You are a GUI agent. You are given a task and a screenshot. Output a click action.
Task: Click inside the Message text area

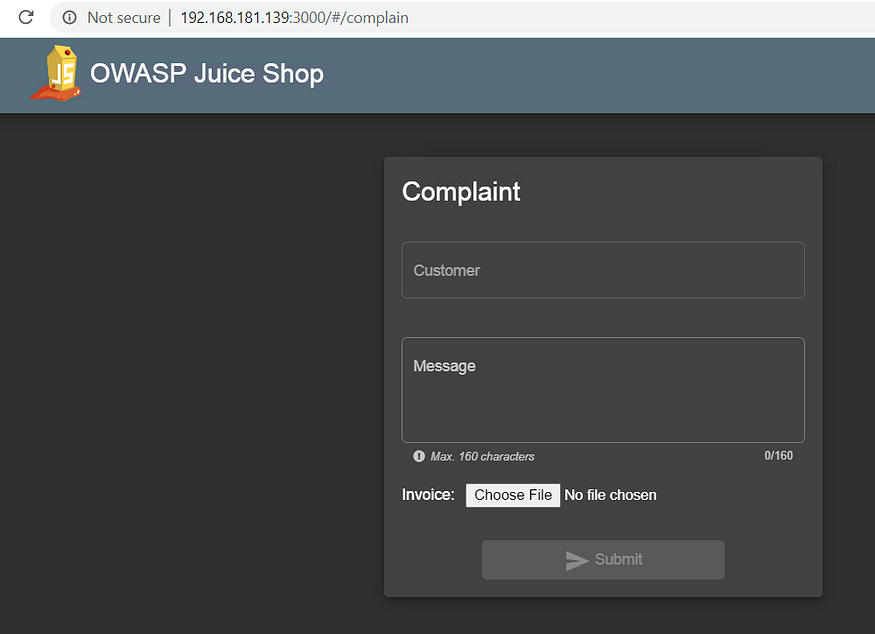(603, 390)
